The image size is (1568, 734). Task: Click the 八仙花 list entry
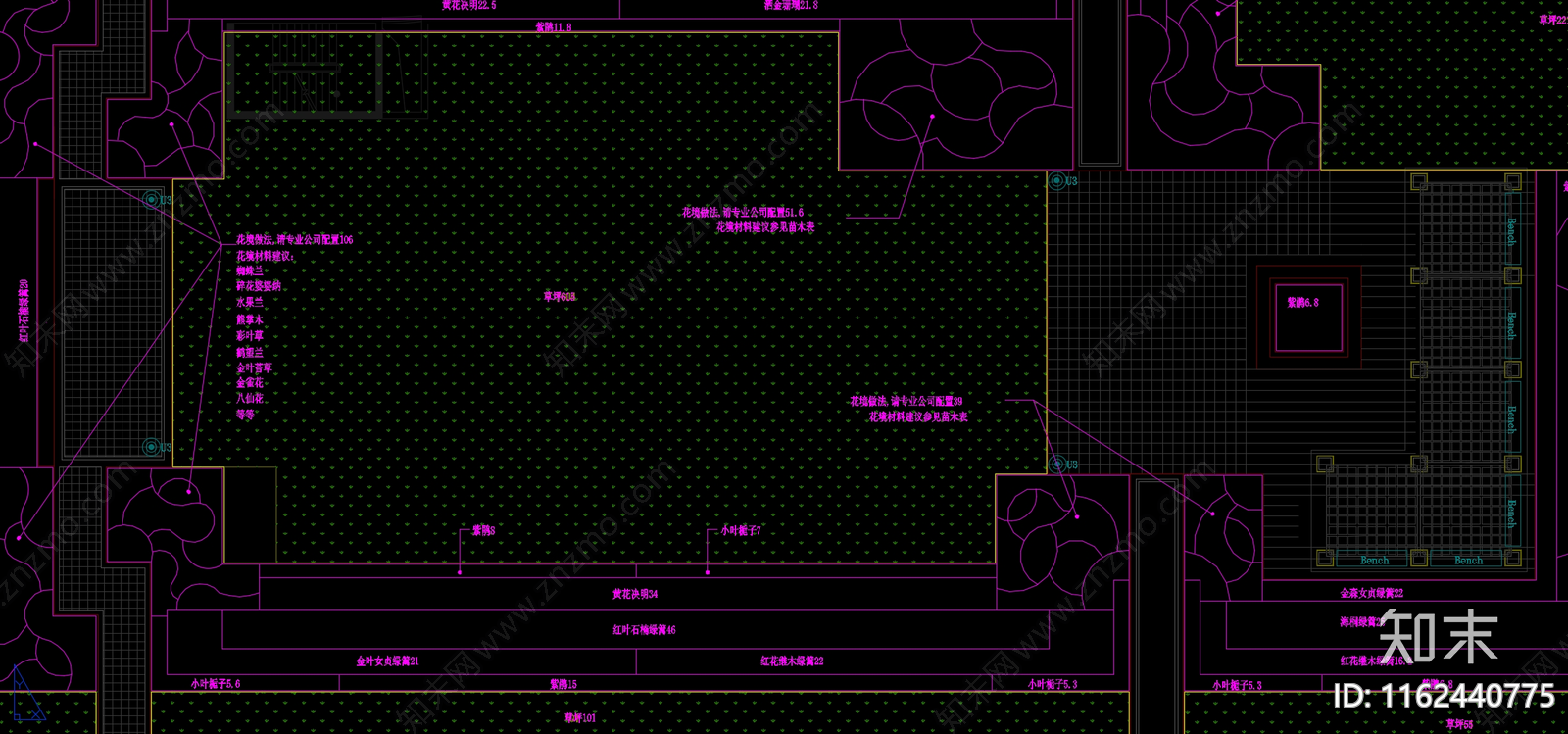point(249,398)
